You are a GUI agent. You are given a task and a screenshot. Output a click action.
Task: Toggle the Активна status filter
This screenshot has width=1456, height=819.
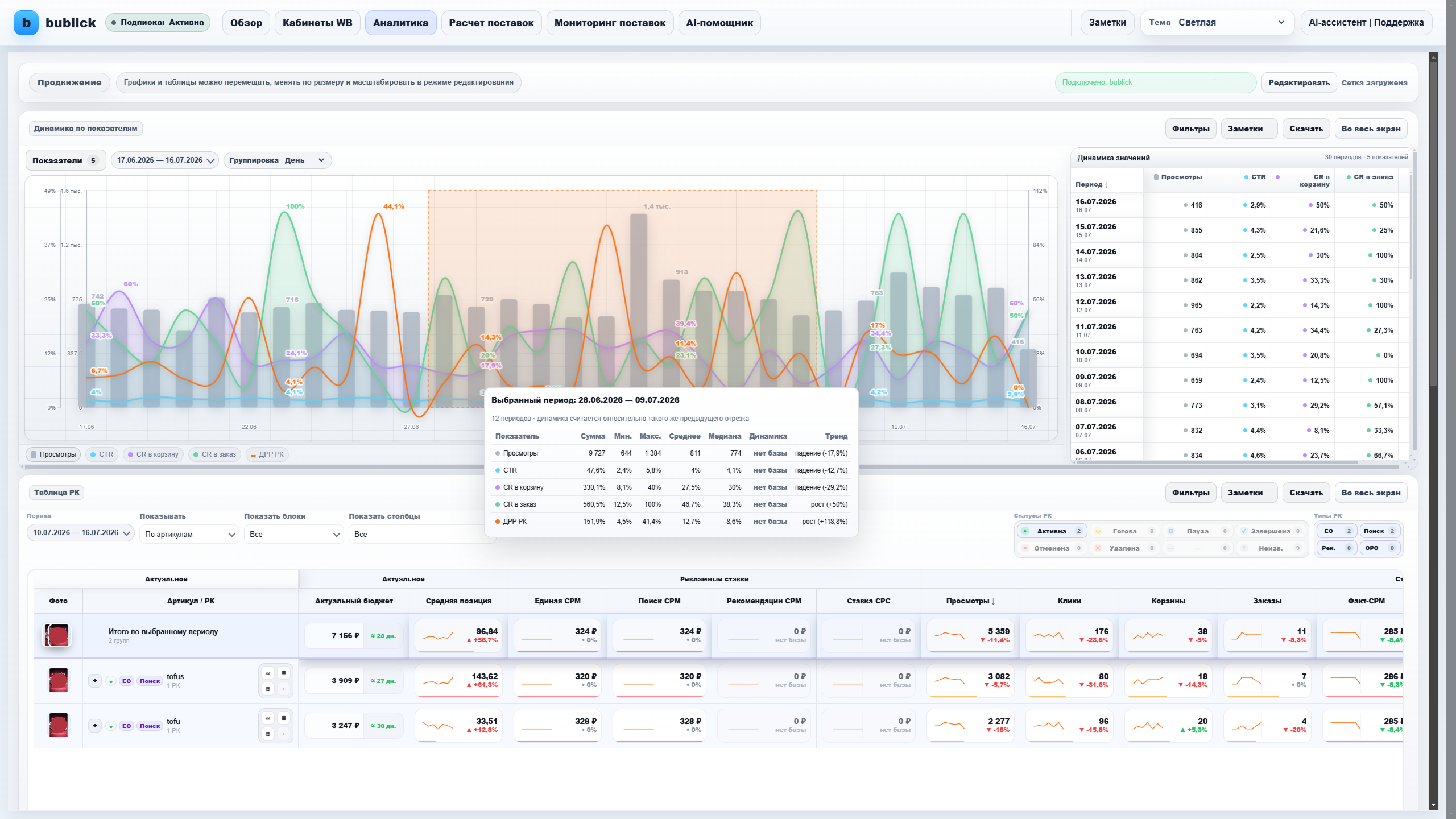(1052, 531)
